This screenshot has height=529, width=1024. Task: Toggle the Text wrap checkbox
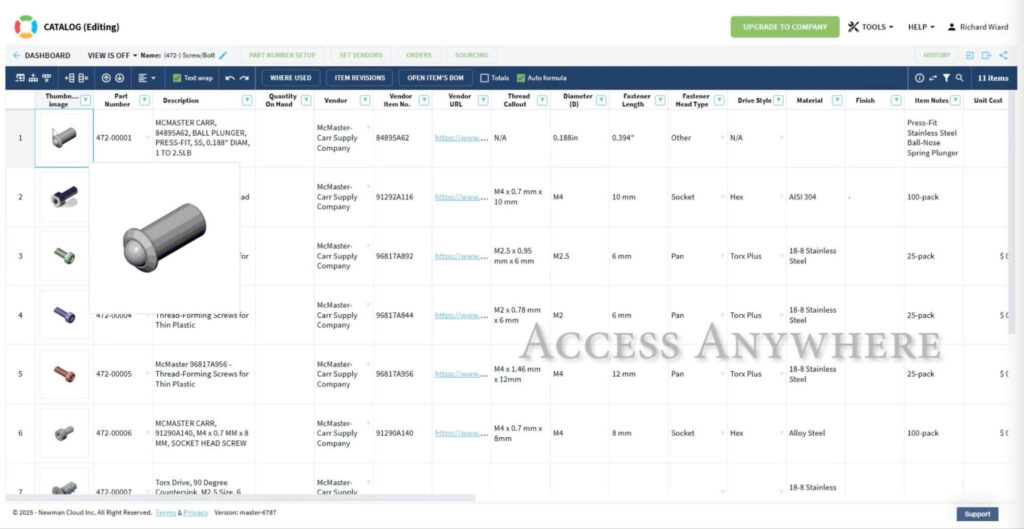[x=176, y=78]
